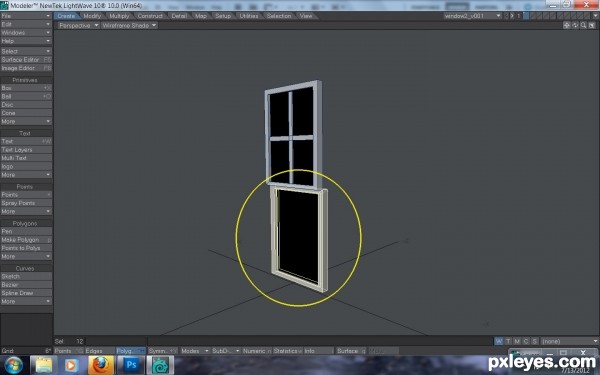The width and height of the screenshot is (600, 375).
Task: Open the Image Editor
Action: (26, 68)
